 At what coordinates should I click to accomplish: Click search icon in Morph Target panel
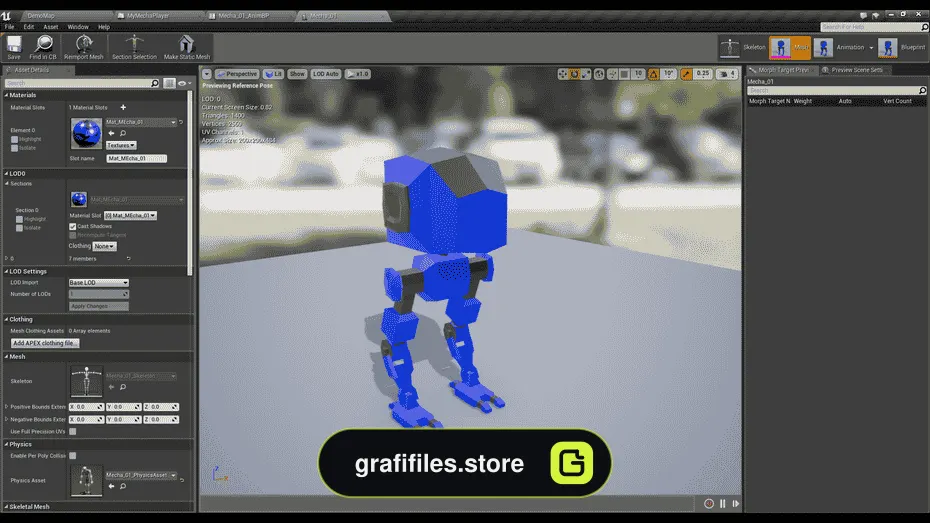(x=922, y=91)
